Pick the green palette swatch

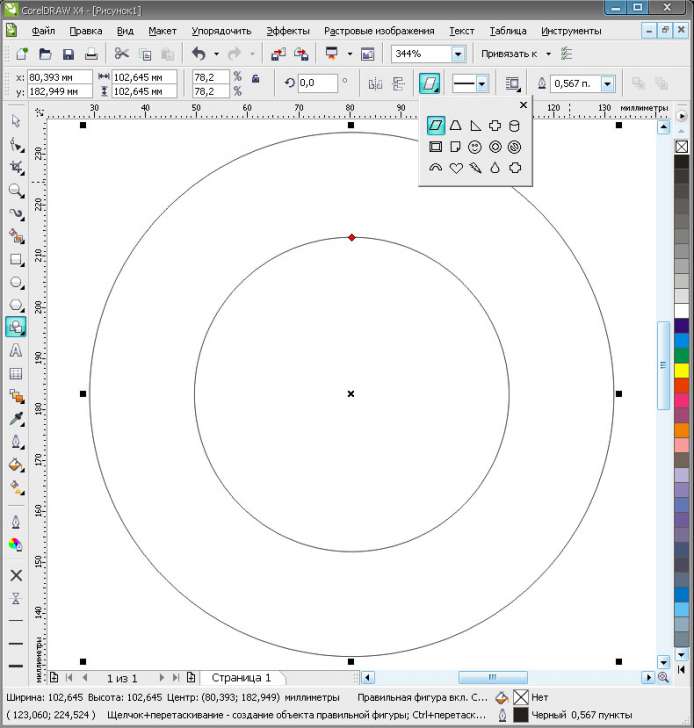[x=681, y=356]
